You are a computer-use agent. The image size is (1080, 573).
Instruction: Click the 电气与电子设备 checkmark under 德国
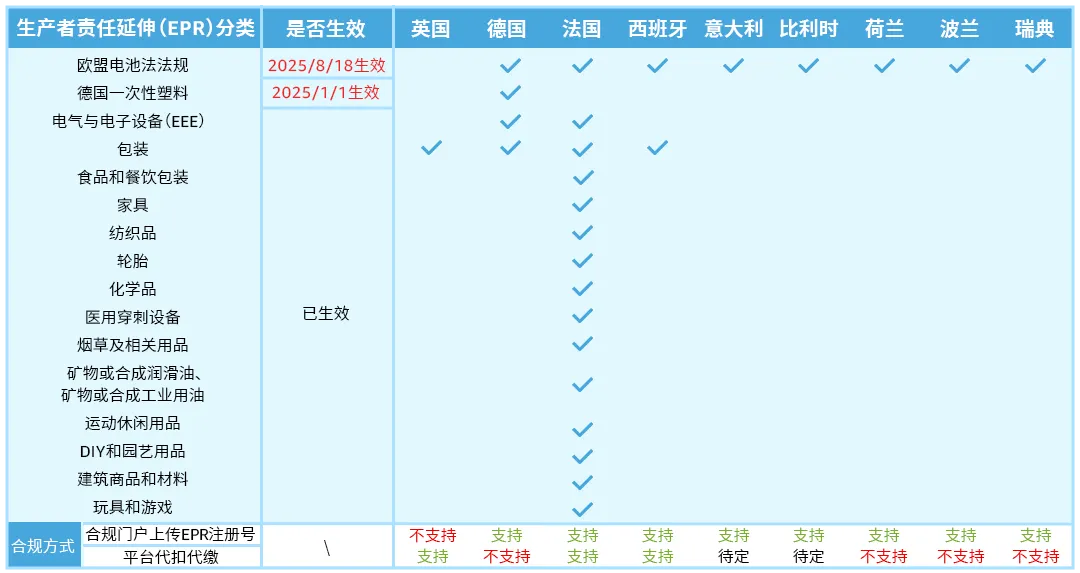[510, 121]
